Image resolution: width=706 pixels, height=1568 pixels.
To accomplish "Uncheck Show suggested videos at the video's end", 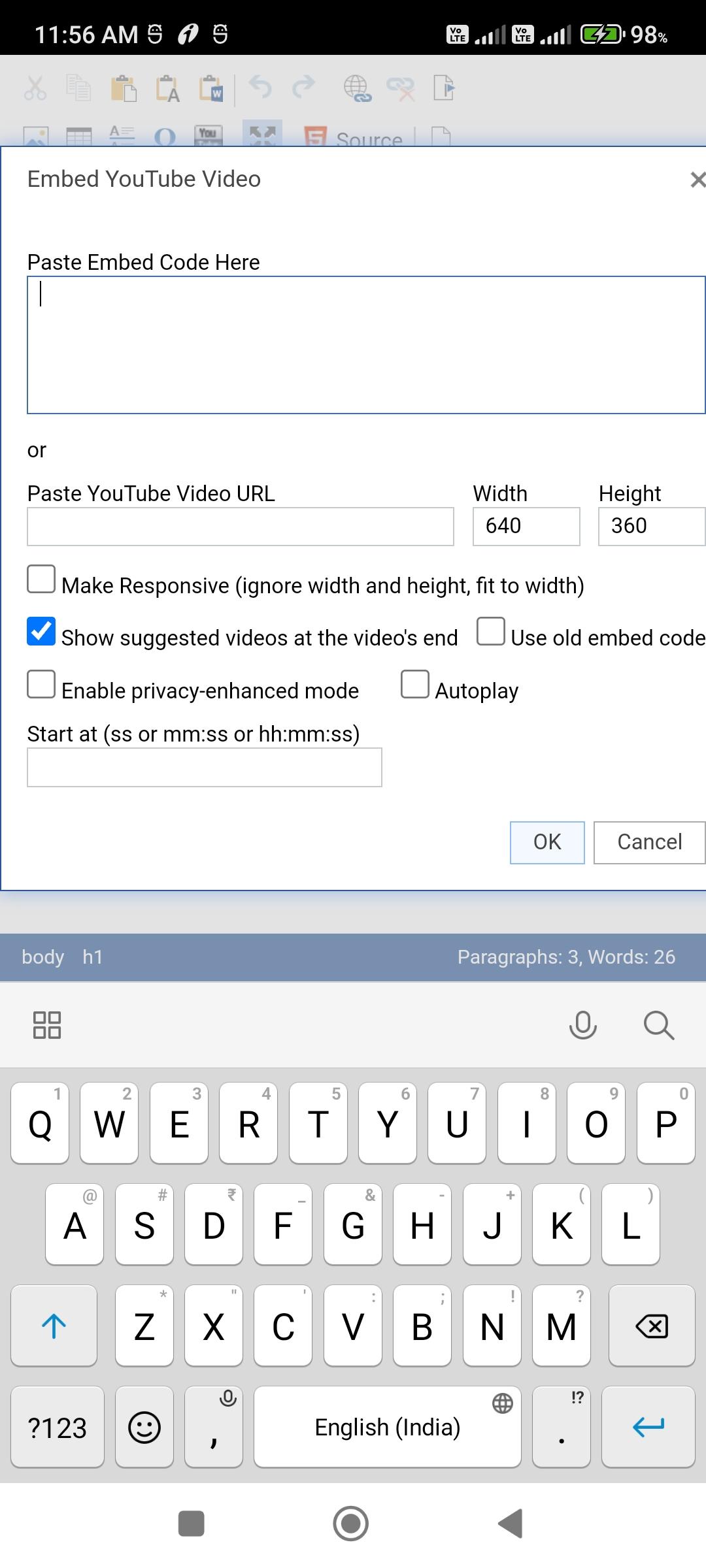I will tap(41, 632).
